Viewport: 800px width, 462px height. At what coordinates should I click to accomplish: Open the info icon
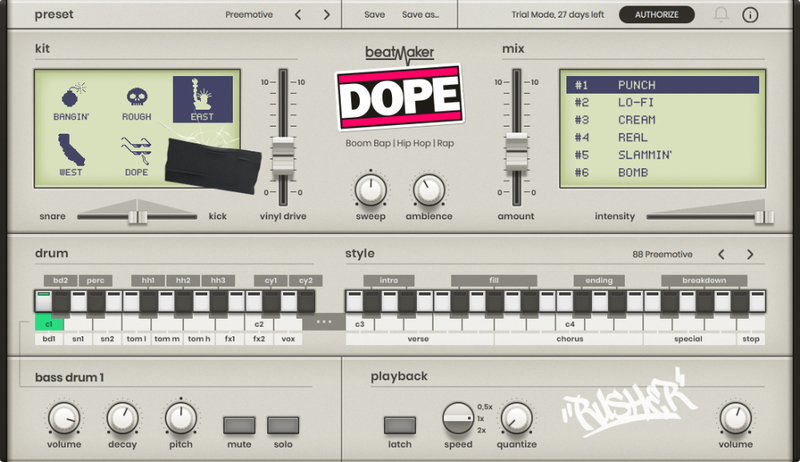(750, 15)
